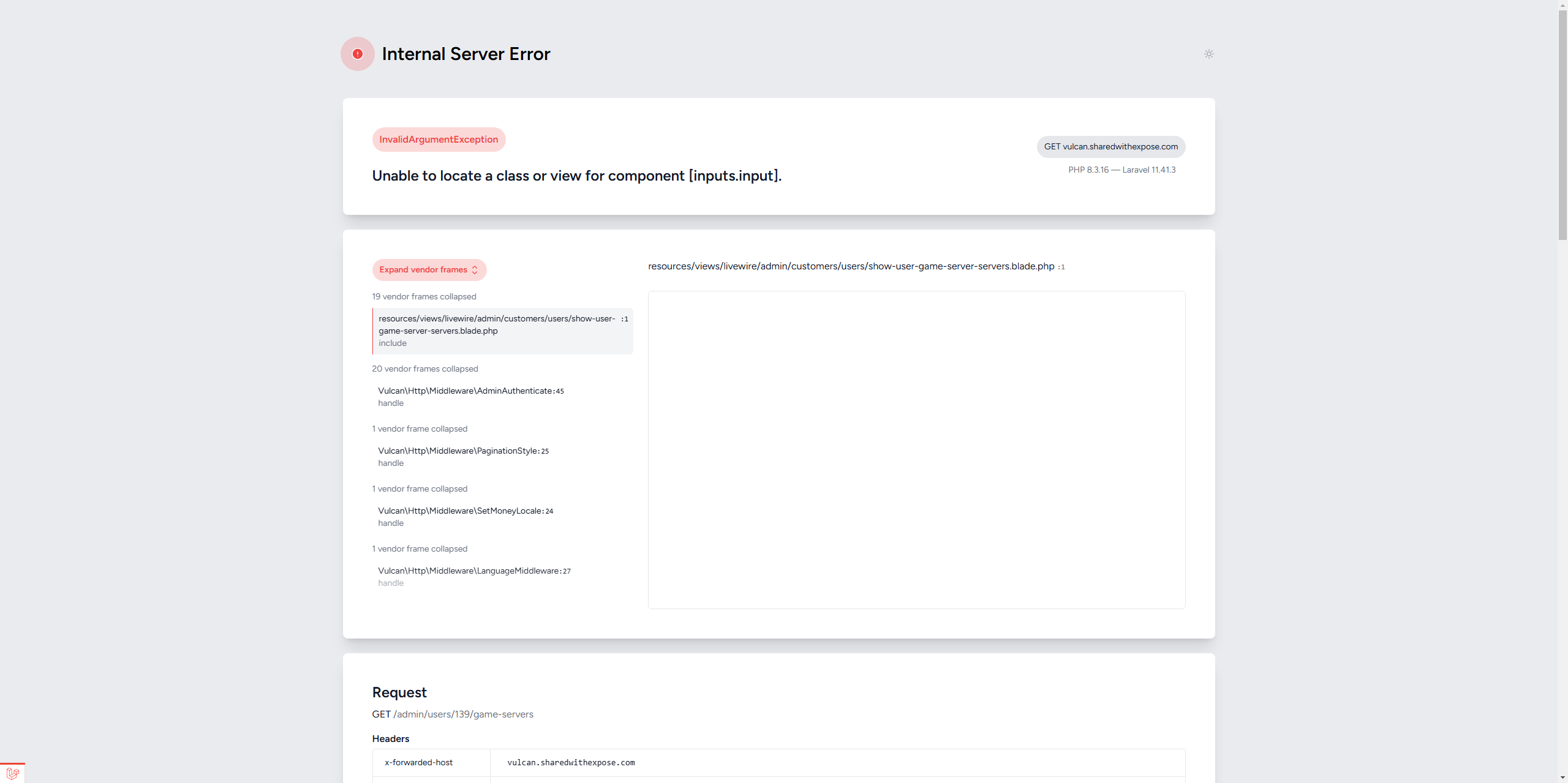The width and height of the screenshot is (1568, 783).
Task: Click the blade file path above code viewer
Action: pos(851,266)
